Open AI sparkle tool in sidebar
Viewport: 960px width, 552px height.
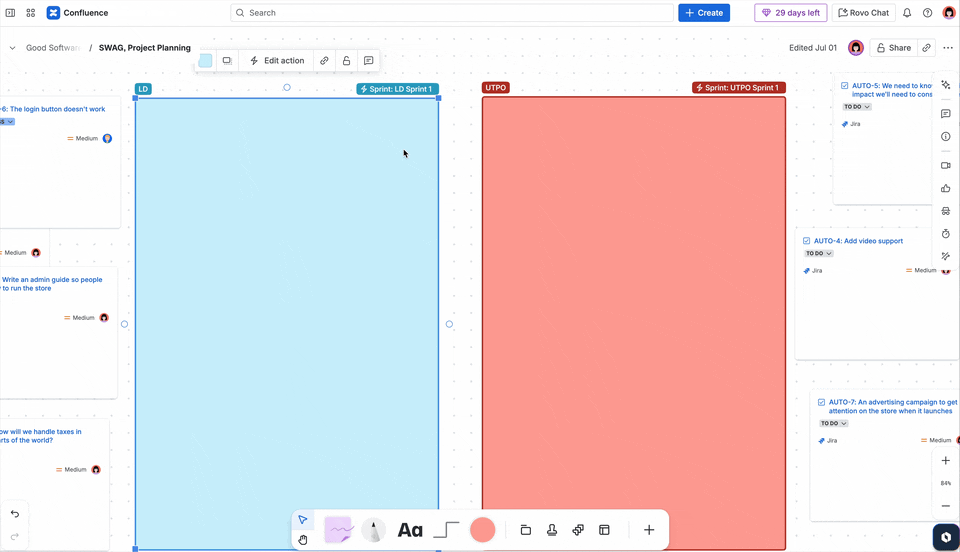click(946, 85)
